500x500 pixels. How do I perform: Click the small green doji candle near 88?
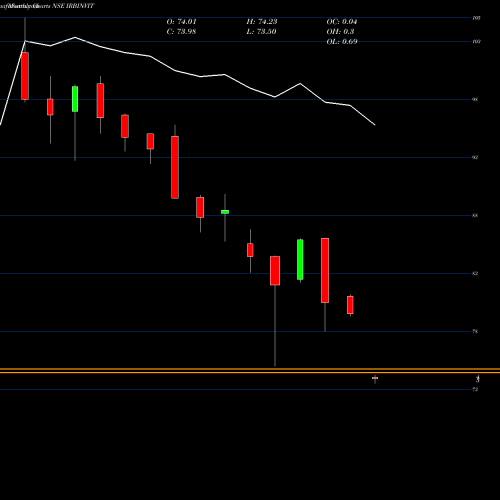coord(225,212)
